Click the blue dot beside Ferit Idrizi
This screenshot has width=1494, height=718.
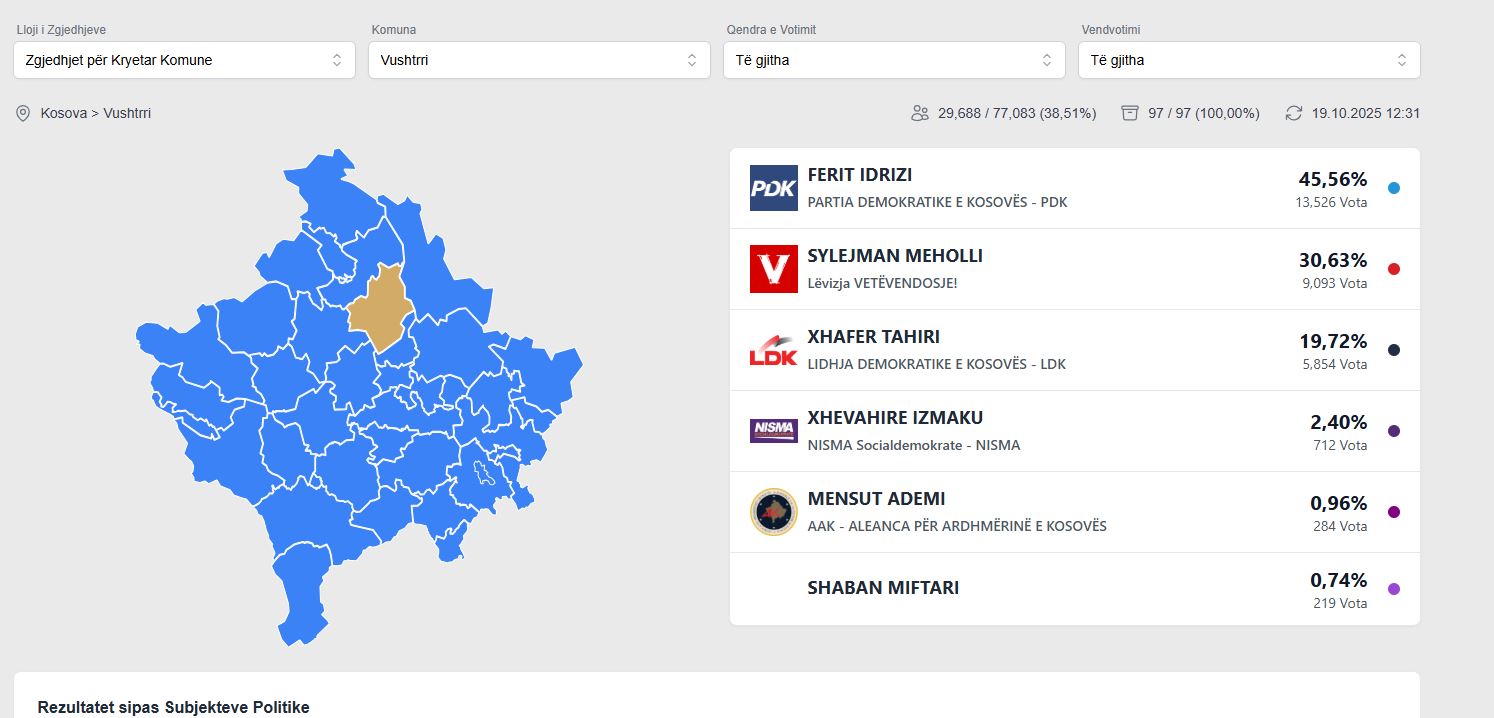click(x=1394, y=188)
